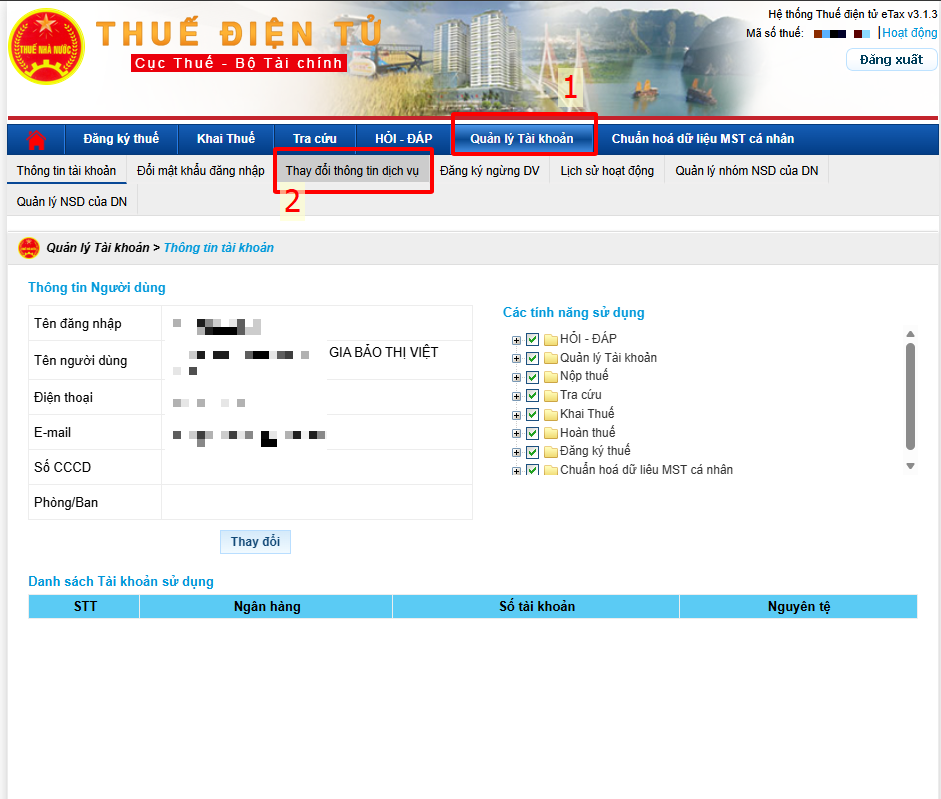
Task: Click the red Home icon in navigation bar
Action: [x=37, y=139]
